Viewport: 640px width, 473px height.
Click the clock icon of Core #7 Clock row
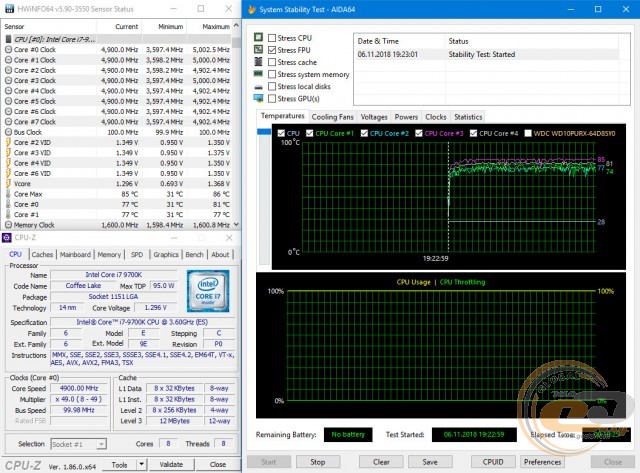click(8, 122)
